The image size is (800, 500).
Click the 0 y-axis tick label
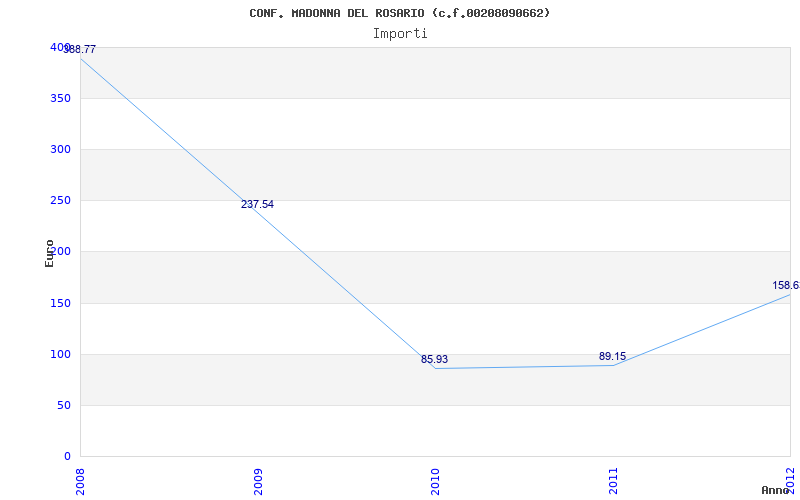[67, 456]
